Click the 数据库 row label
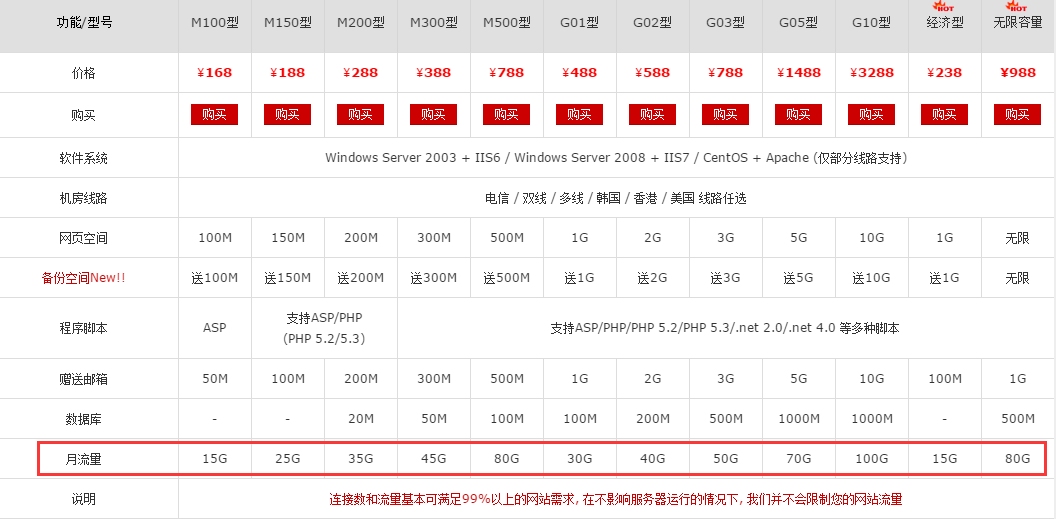The image size is (1056, 519). pyautogui.click(x=84, y=419)
